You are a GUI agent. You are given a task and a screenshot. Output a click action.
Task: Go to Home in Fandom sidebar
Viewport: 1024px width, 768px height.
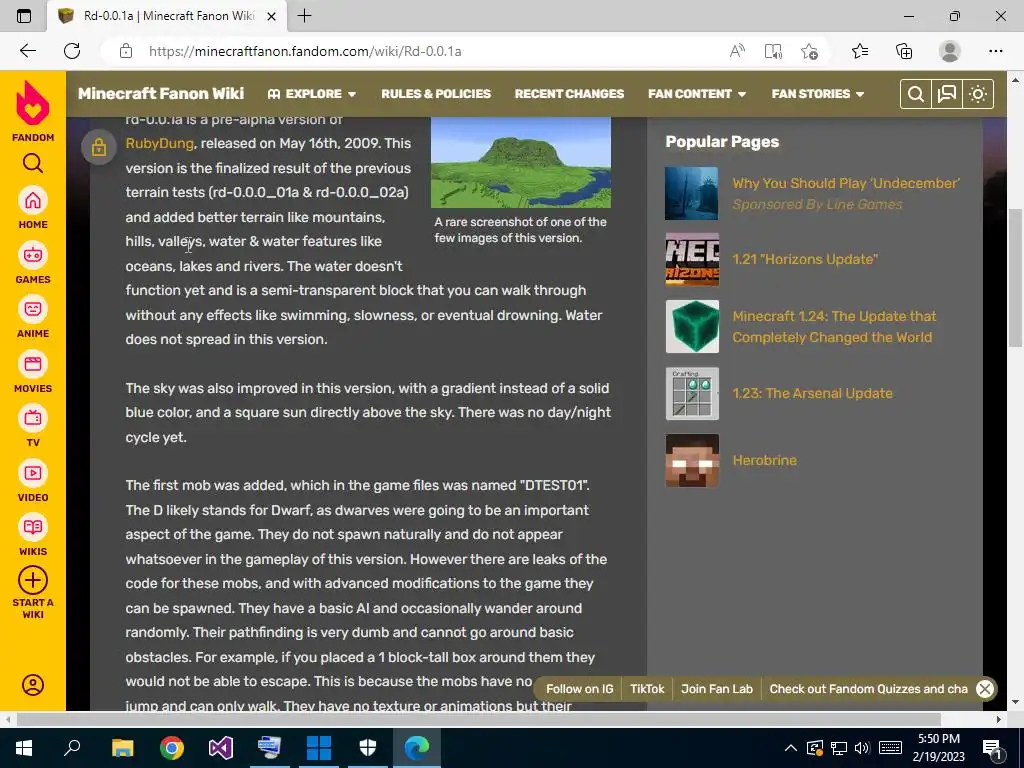(33, 200)
